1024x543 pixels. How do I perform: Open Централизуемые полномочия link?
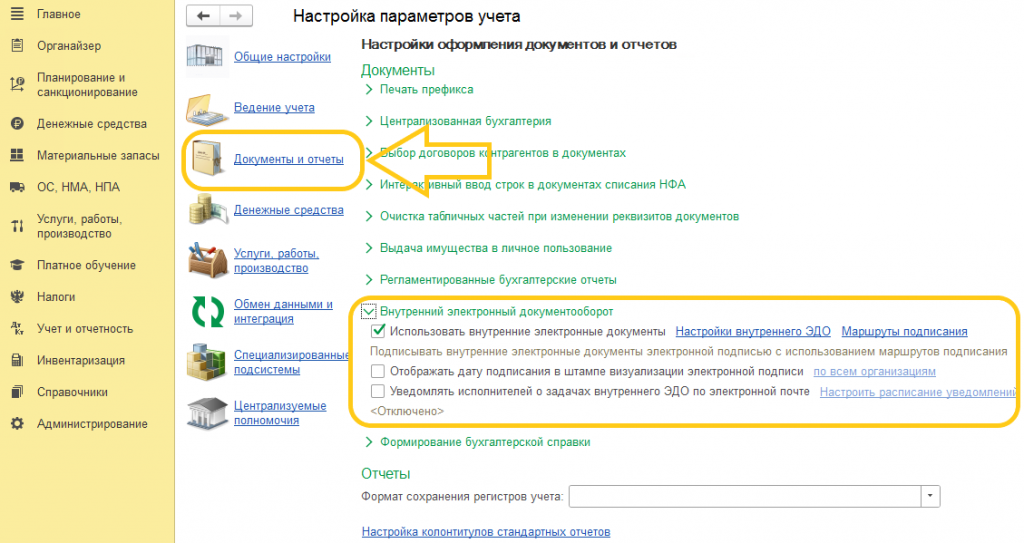pos(280,413)
